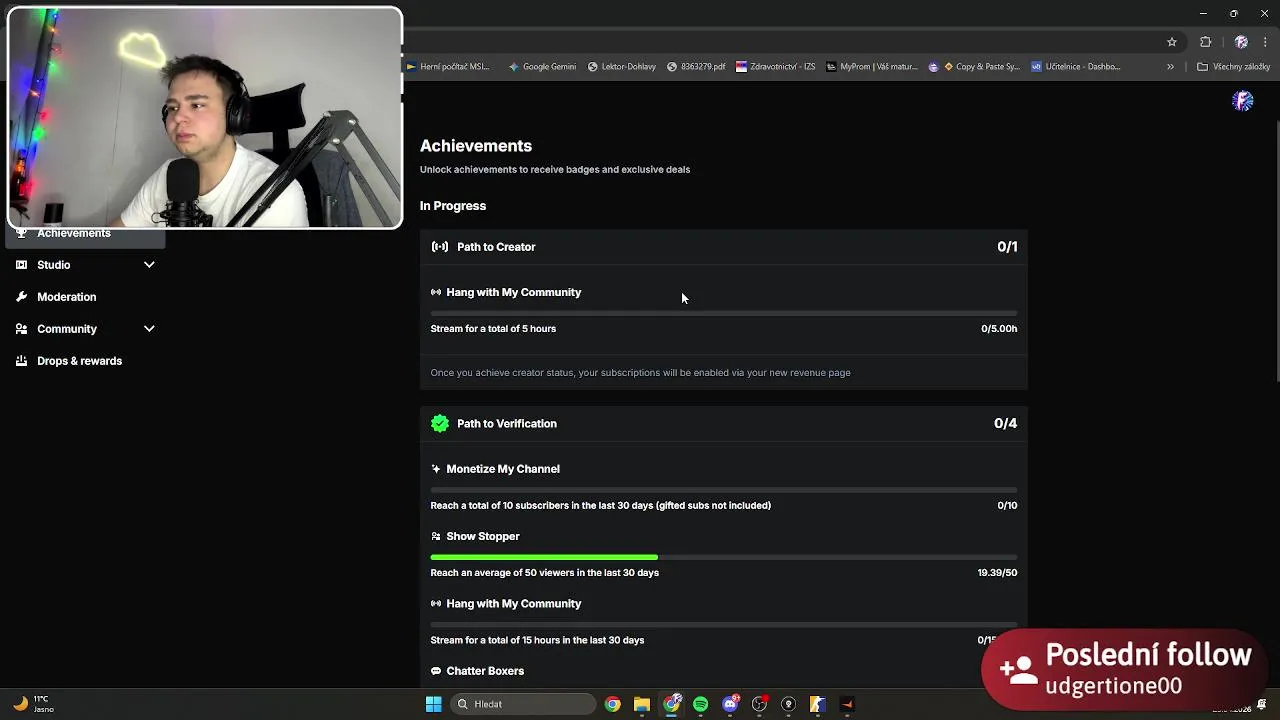Open Spotify from the taskbar

coord(700,704)
